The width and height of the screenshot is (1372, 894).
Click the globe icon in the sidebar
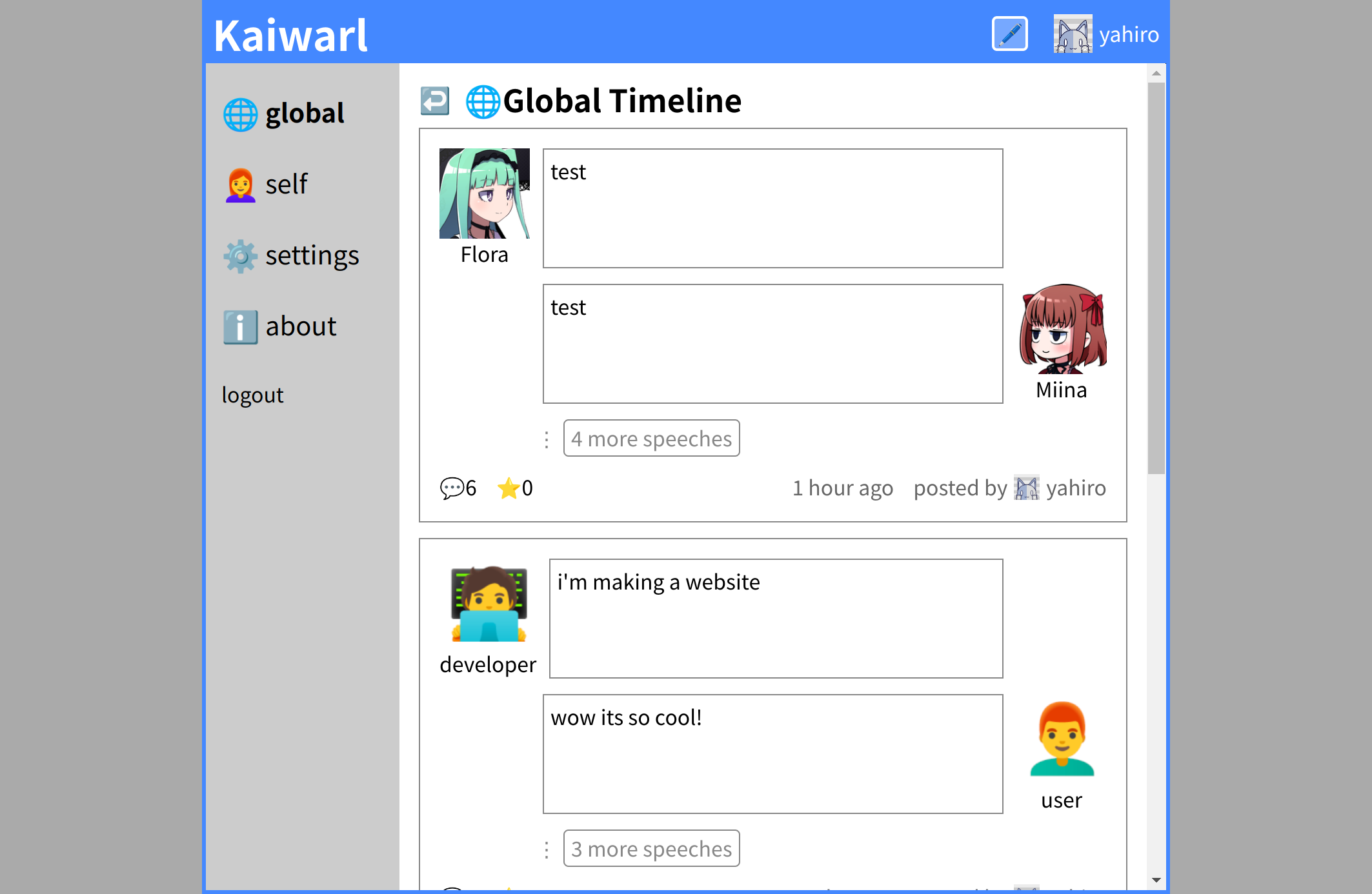click(240, 115)
